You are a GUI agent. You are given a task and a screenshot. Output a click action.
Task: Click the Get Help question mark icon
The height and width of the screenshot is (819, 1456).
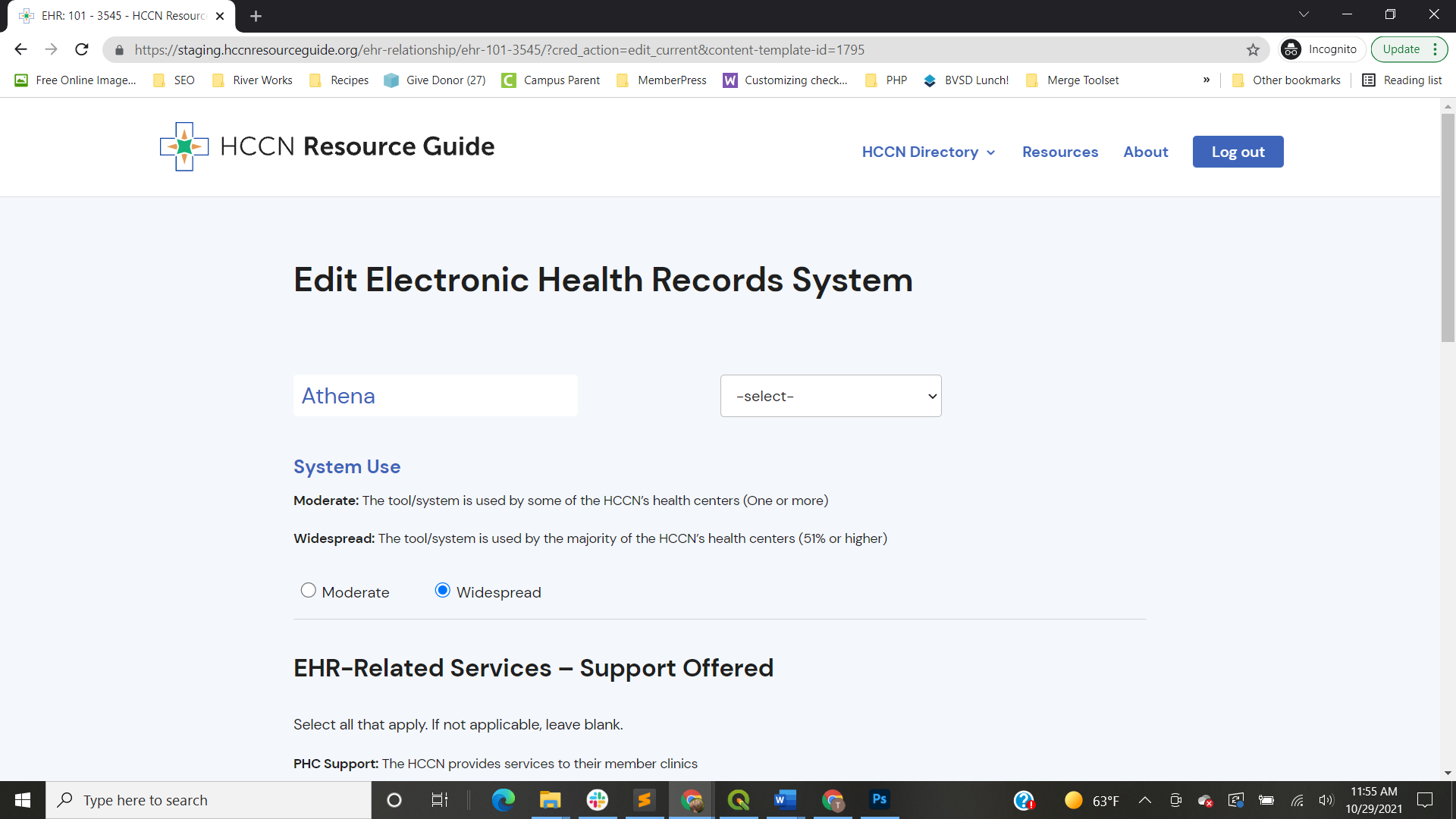[x=1024, y=800]
